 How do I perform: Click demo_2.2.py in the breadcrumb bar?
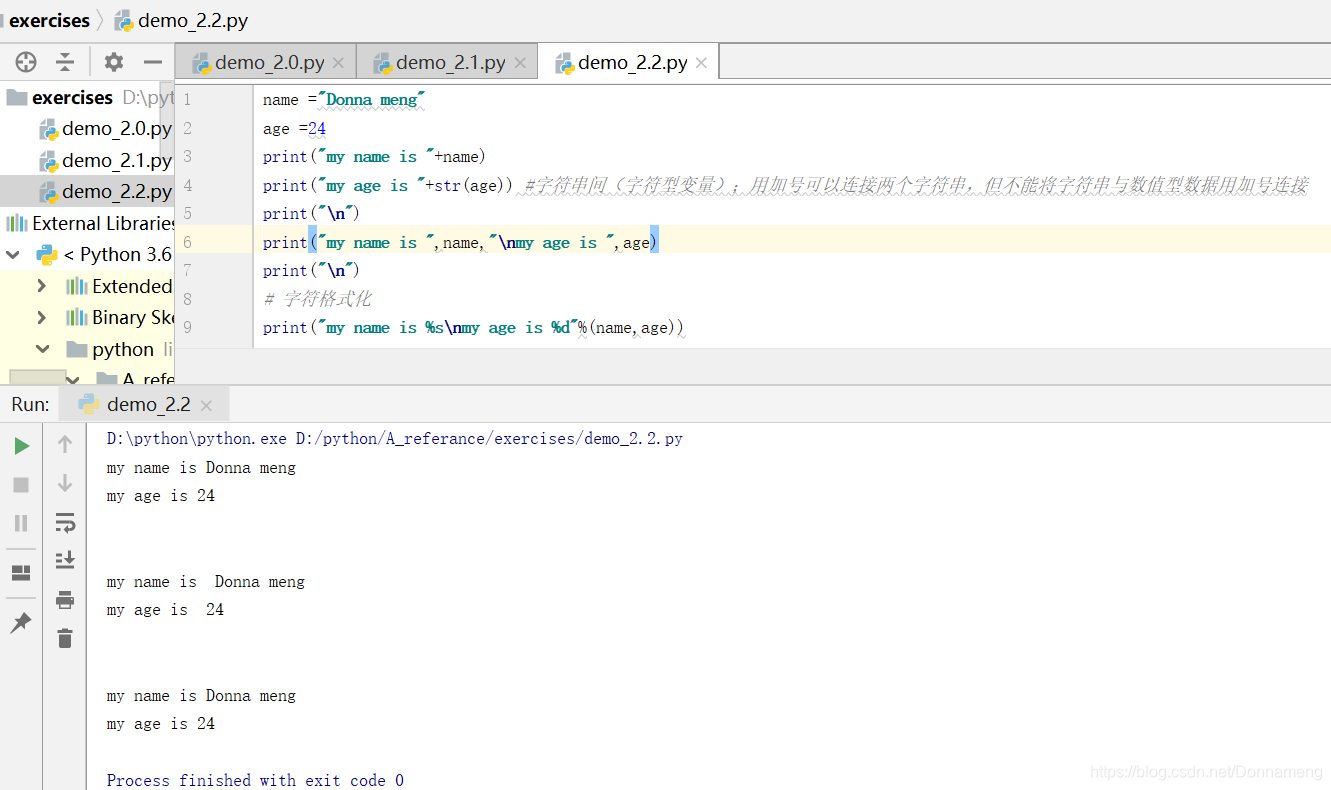click(181, 20)
